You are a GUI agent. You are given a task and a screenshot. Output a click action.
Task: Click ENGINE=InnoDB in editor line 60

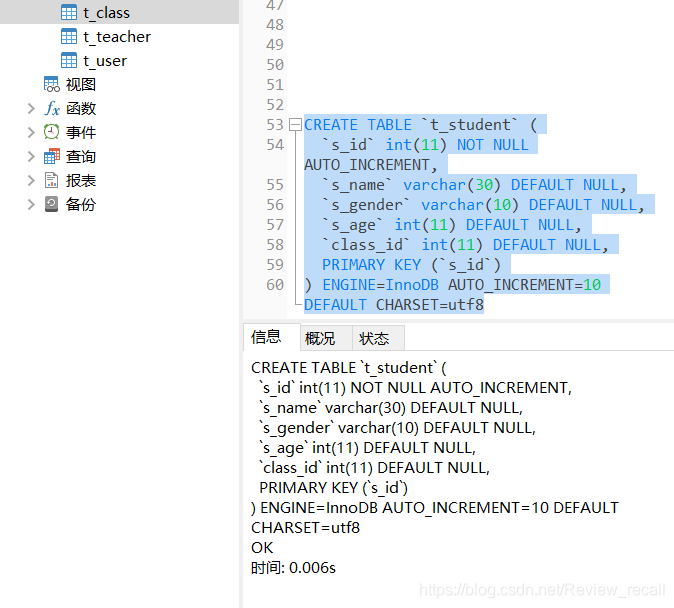380,285
